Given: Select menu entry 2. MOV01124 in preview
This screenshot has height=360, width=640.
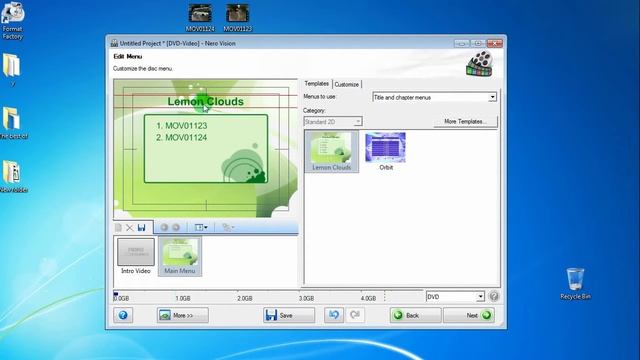Looking at the screenshot, I should [x=182, y=138].
